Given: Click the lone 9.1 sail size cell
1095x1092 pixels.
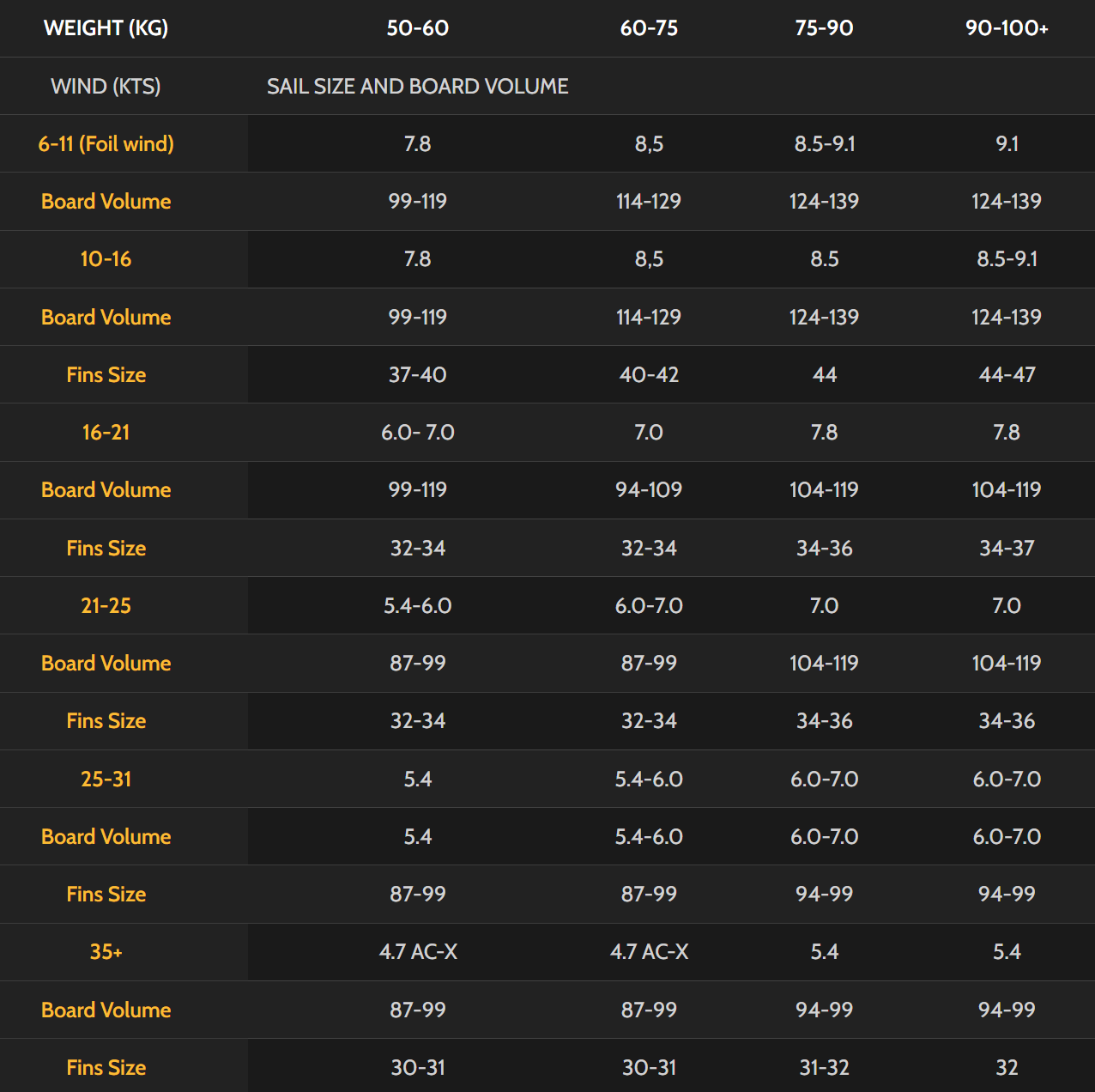Looking at the screenshot, I should [x=1007, y=143].
